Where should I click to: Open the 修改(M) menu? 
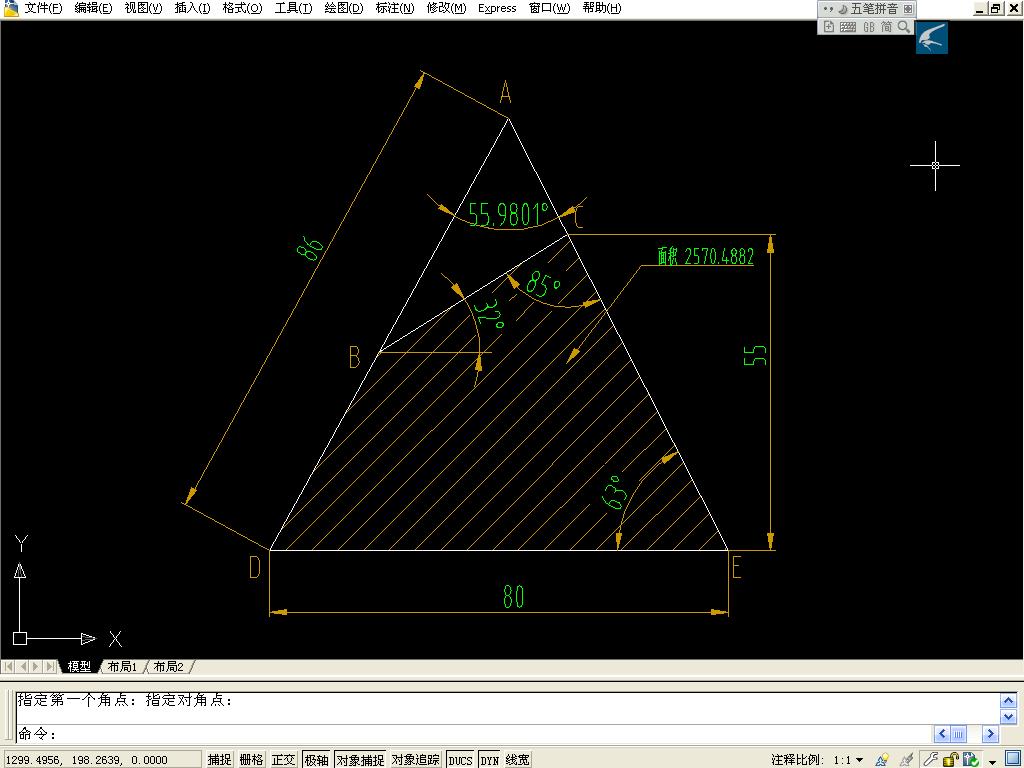[x=446, y=8]
